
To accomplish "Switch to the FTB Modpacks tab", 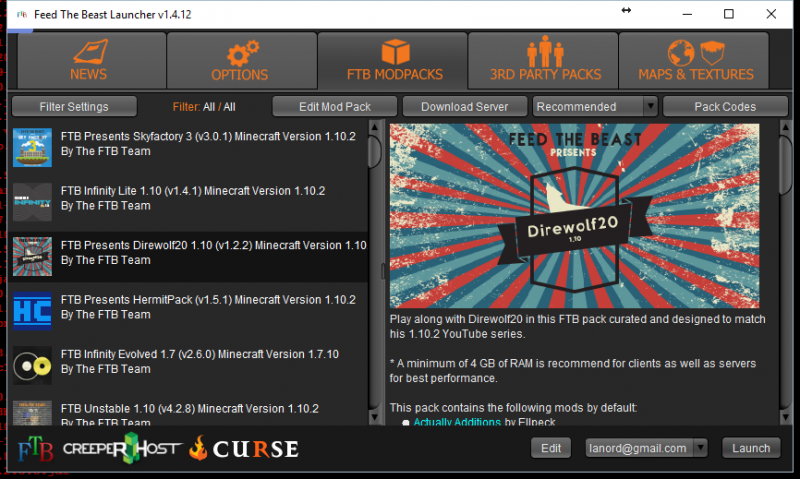I will point(393,60).
